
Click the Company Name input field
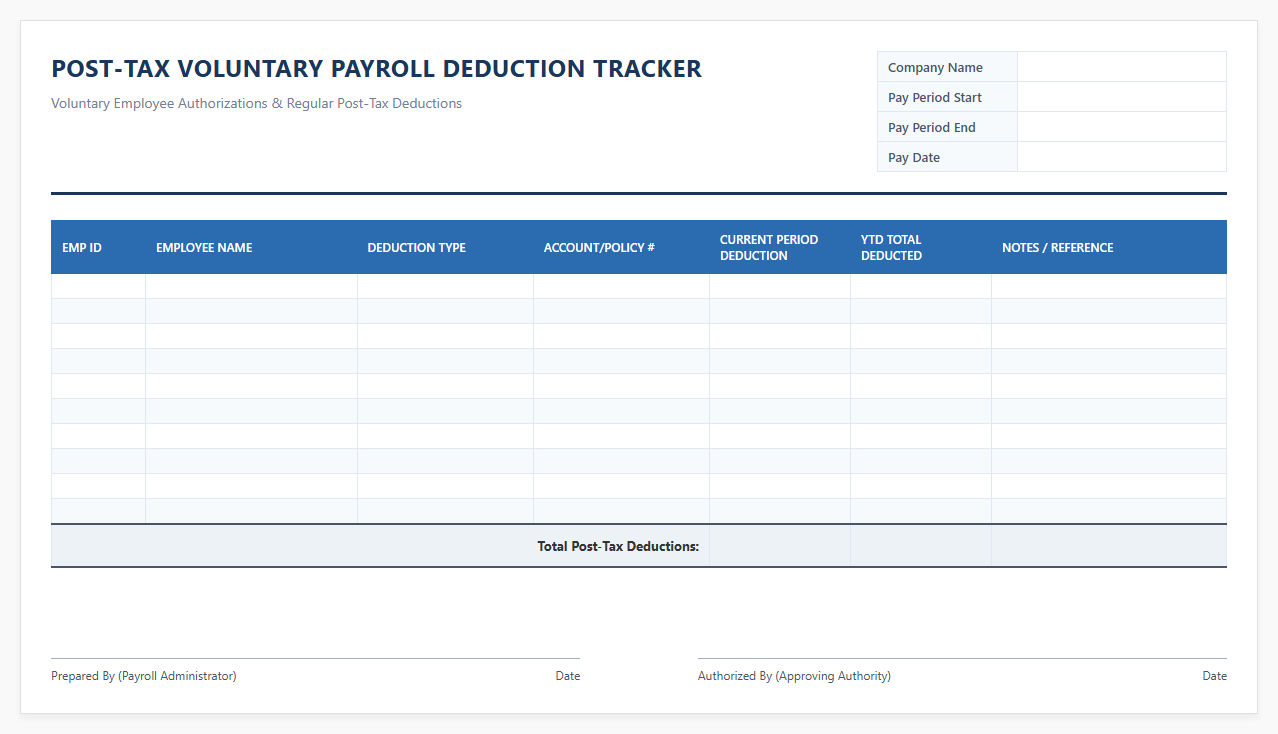[x=1122, y=67]
